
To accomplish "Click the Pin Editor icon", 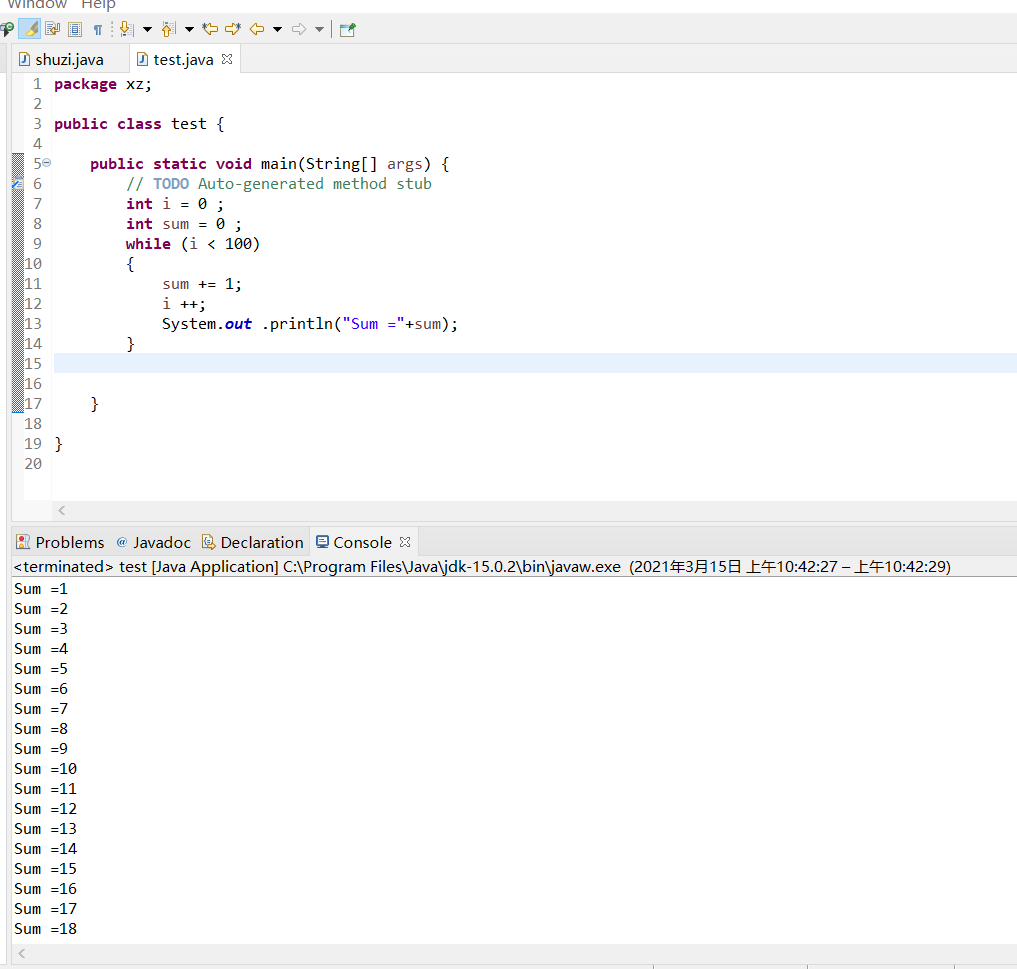I will [x=348, y=29].
